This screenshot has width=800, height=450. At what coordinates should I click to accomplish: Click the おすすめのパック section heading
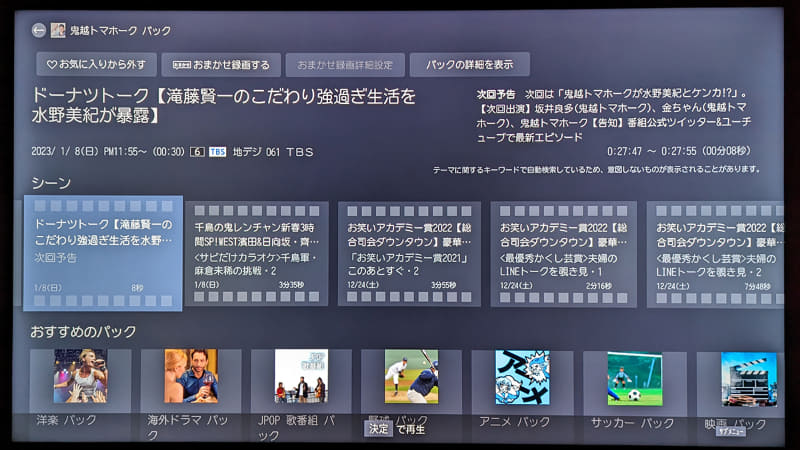[83, 332]
